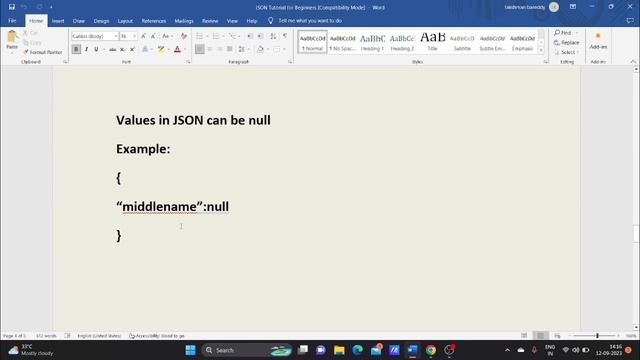The height and width of the screenshot is (360, 640).
Task: Switch to the Review tab
Action: coord(210,21)
